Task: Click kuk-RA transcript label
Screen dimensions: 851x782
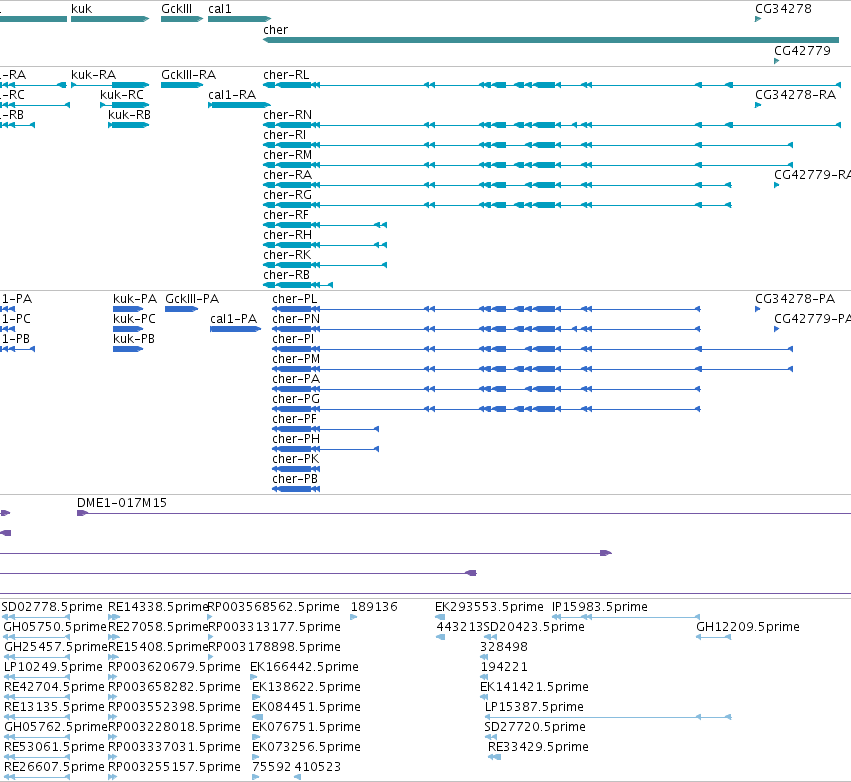Action: [93, 74]
